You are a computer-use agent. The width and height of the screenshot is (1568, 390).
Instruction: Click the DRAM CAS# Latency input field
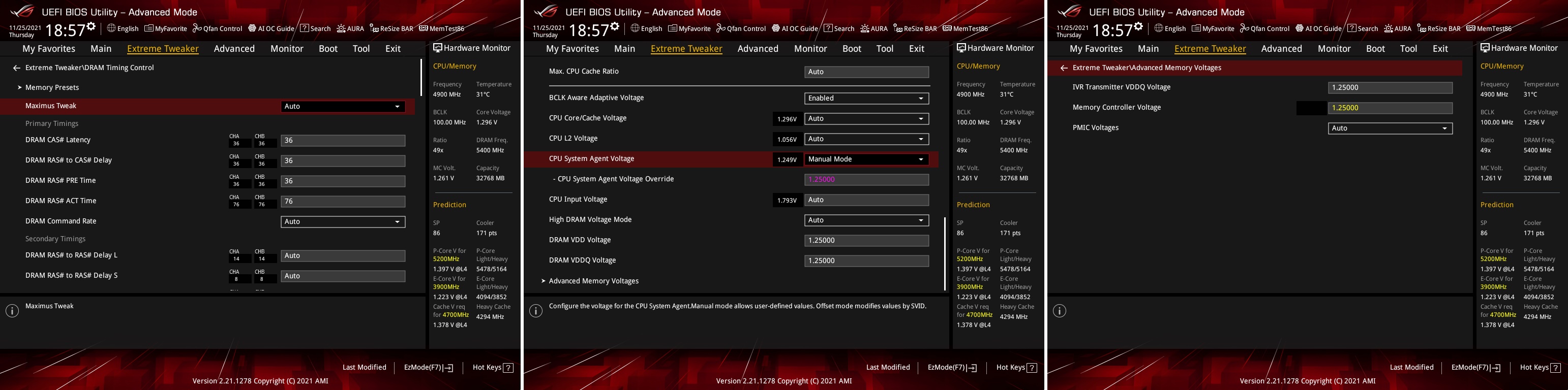(x=343, y=141)
